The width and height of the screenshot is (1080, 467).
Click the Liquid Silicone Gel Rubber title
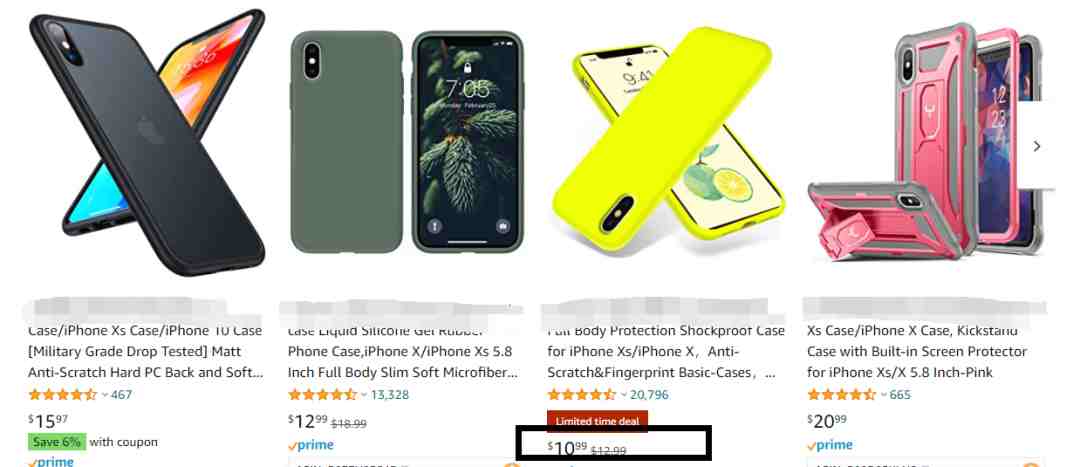pyautogui.click(x=403, y=351)
